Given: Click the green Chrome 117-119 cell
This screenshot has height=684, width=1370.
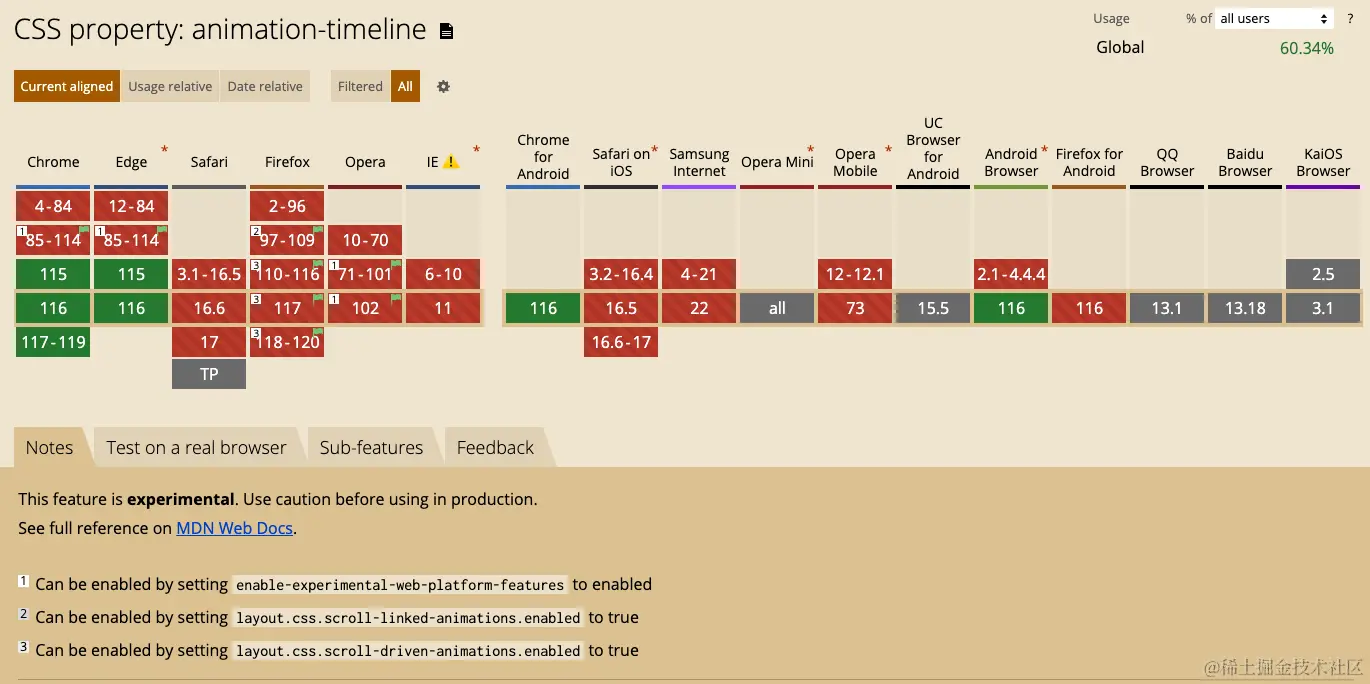Looking at the screenshot, I should coord(53,342).
